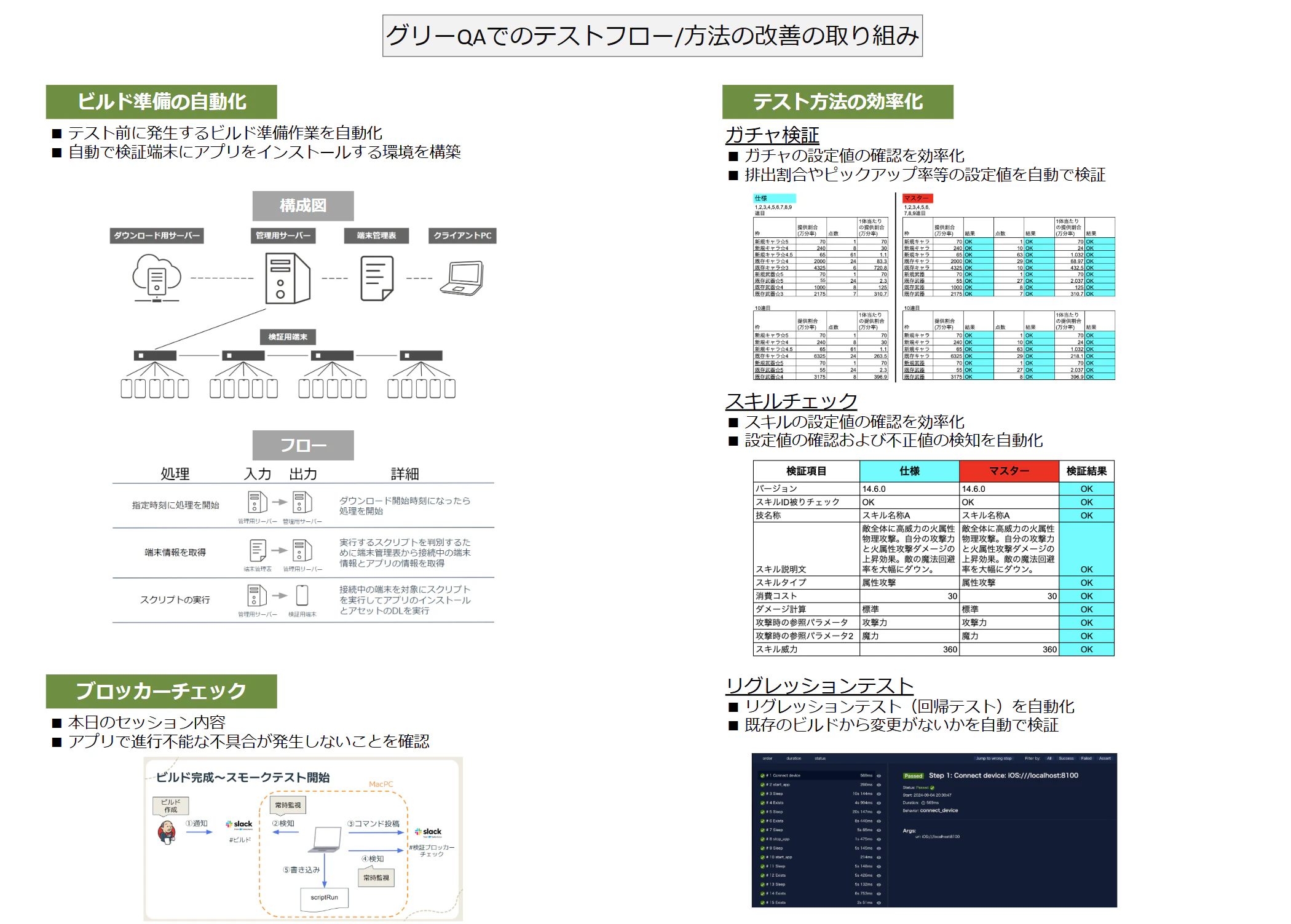
Task: Click the ガチャ検証 underlined heading
Action: click(x=772, y=135)
